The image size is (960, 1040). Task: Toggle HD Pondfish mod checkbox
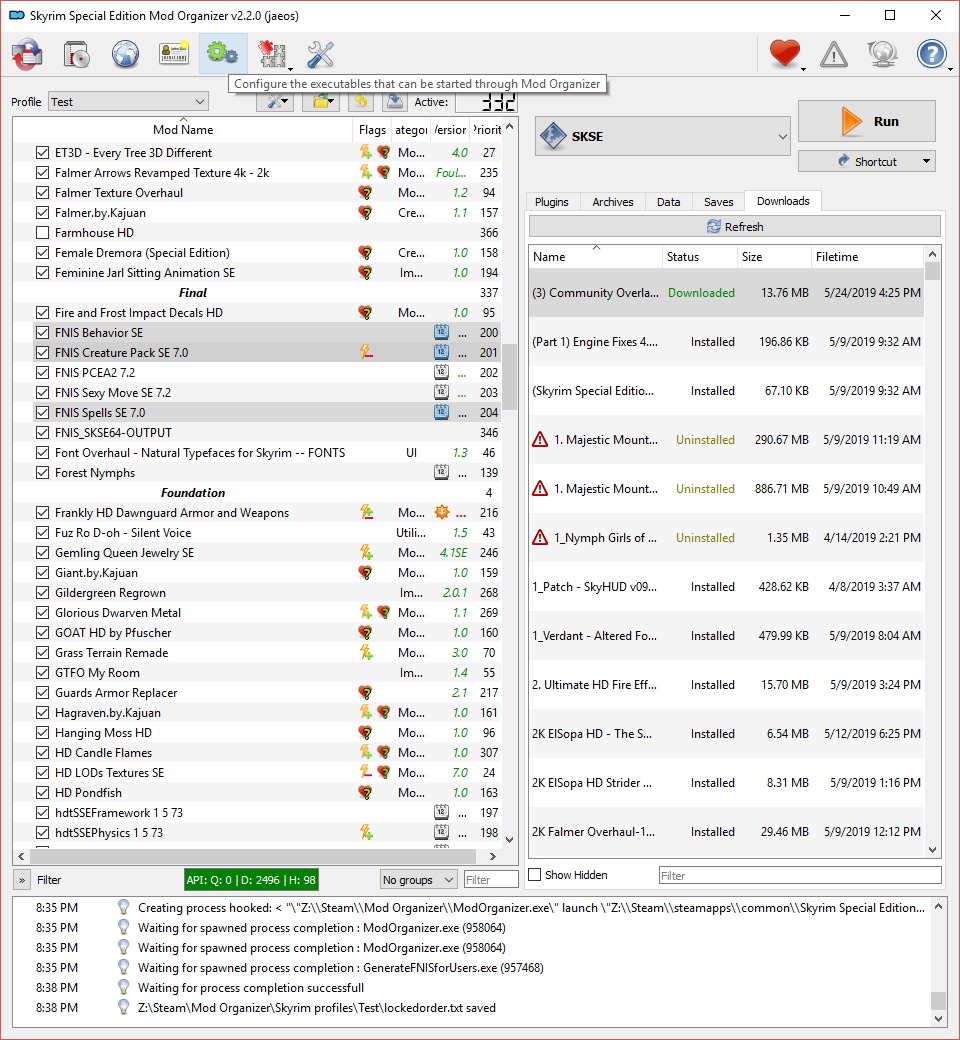pyautogui.click(x=42, y=793)
